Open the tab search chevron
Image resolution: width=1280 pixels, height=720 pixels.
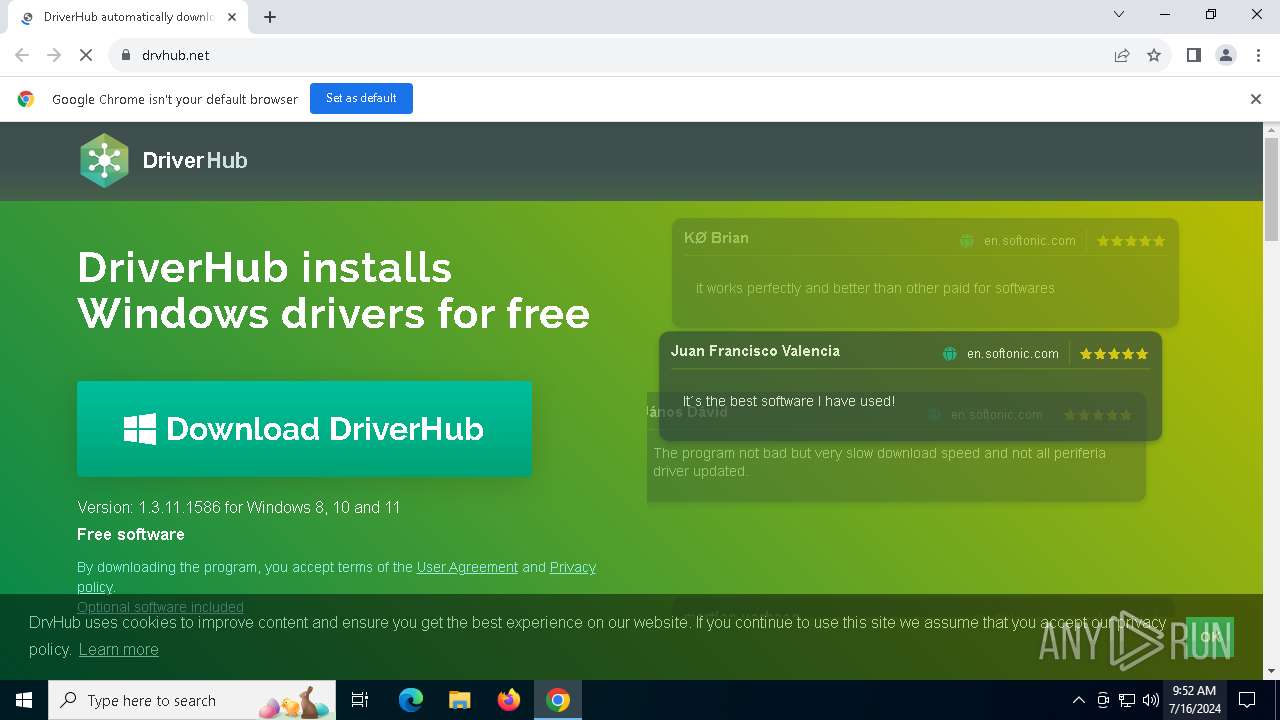click(1119, 14)
